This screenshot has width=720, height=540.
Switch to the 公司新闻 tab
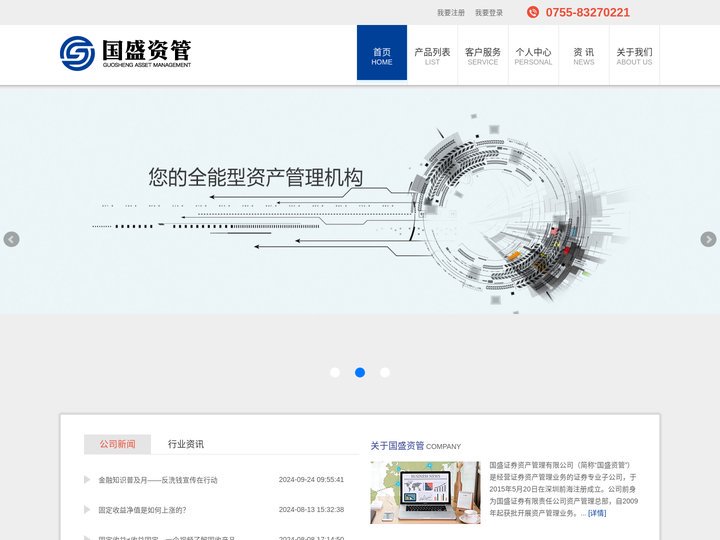coord(117,444)
